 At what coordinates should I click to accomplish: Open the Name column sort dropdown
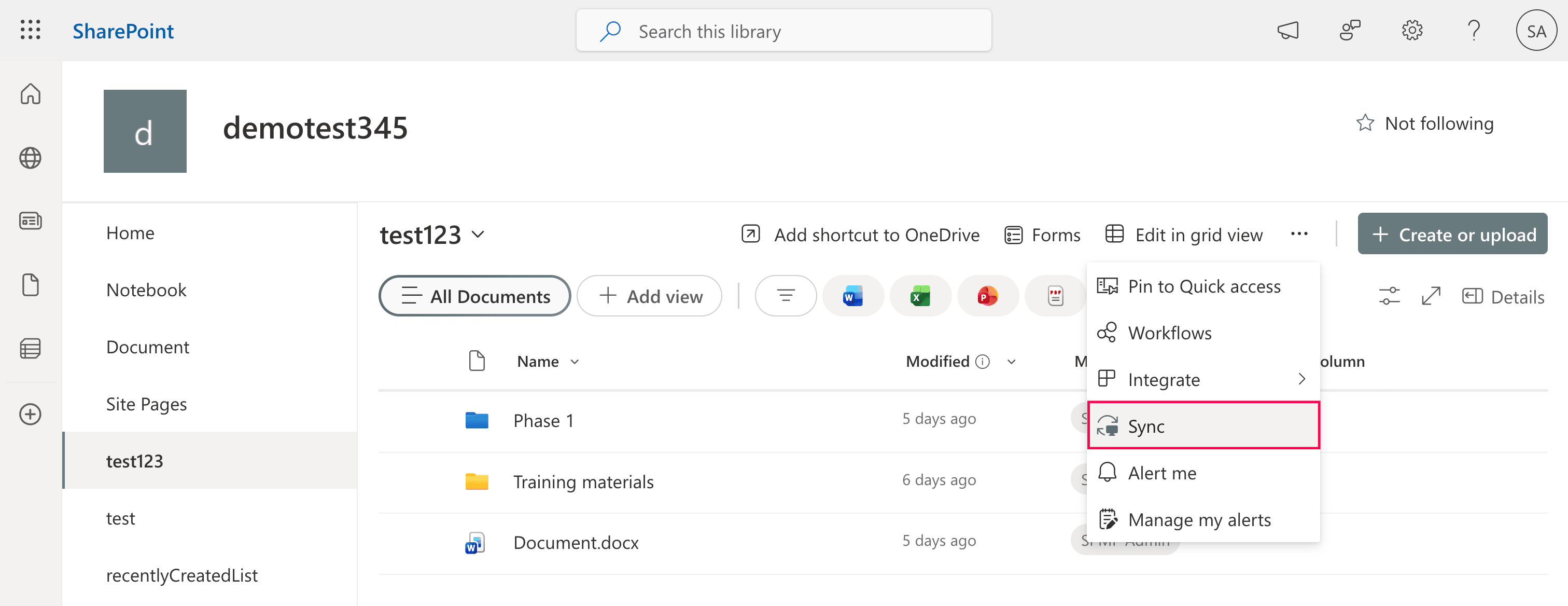pyautogui.click(x=575, y=361)
